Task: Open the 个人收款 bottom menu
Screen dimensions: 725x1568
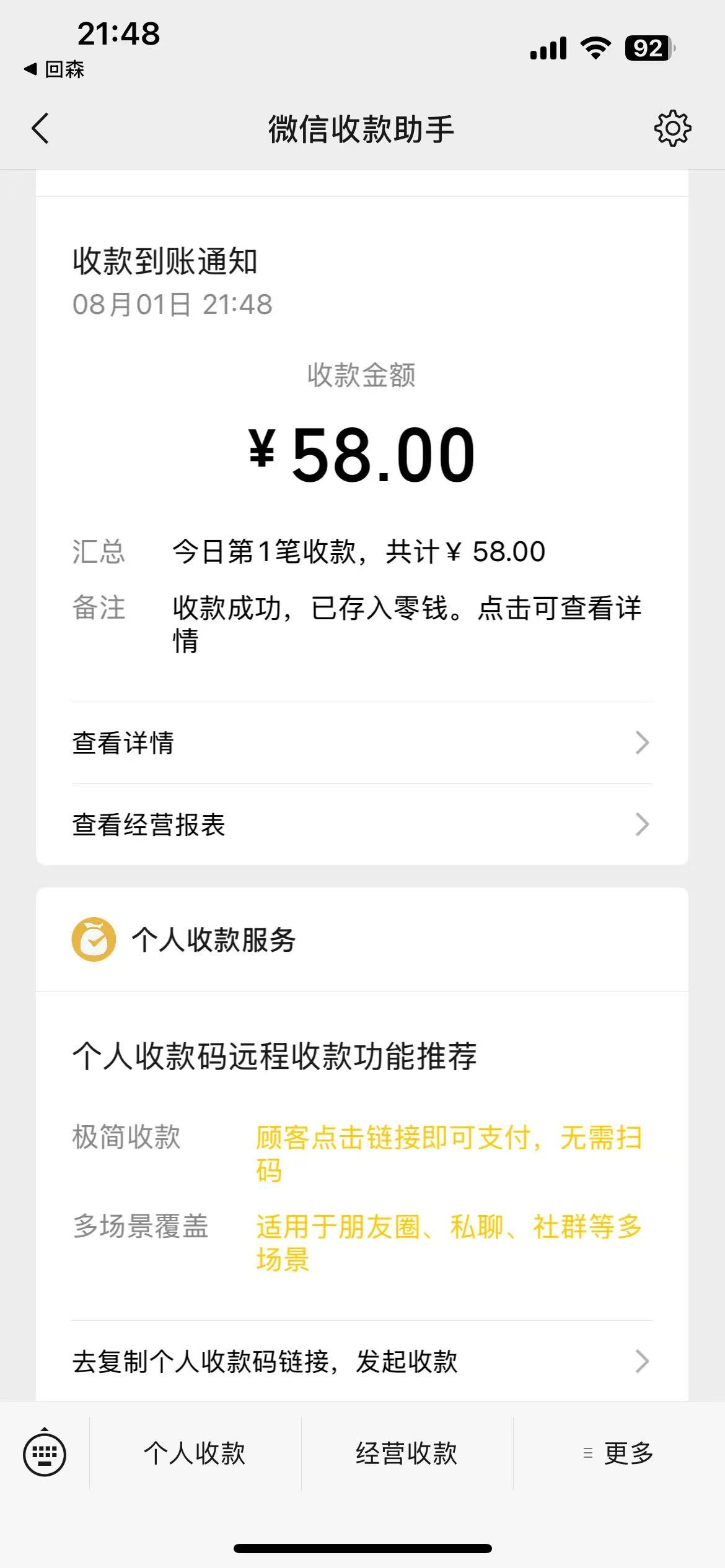Action: (x=195, y=1453)
